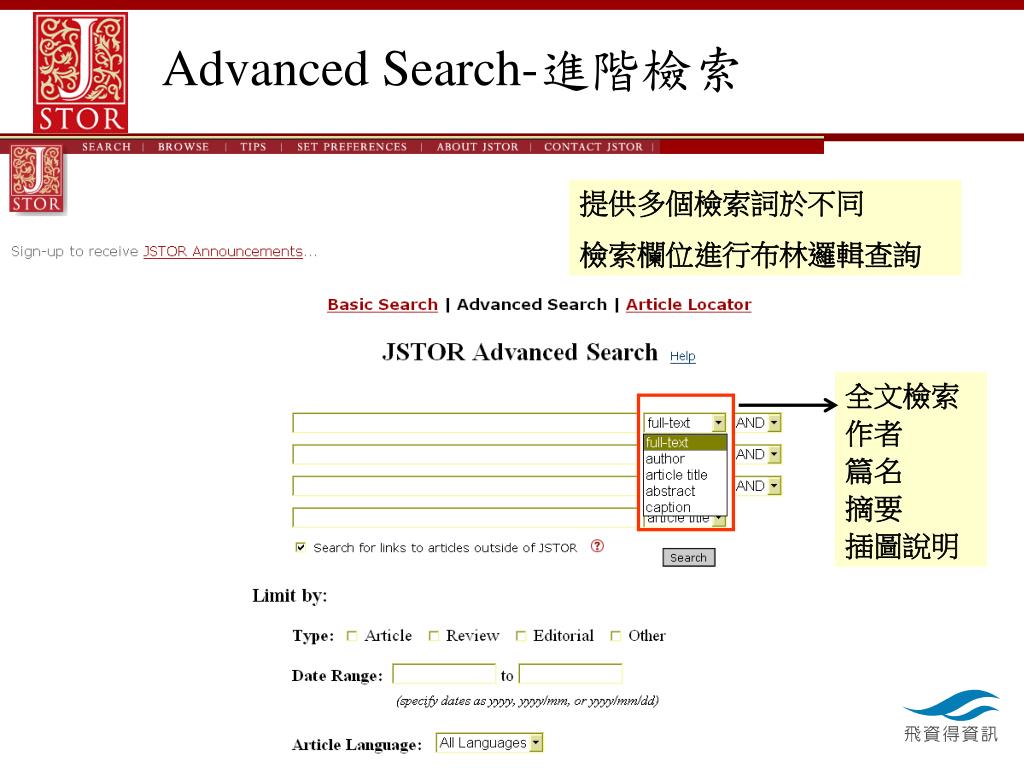
Task: Open the full-text field dropdown
Action: pyautogui.click(x=684, y=423)
